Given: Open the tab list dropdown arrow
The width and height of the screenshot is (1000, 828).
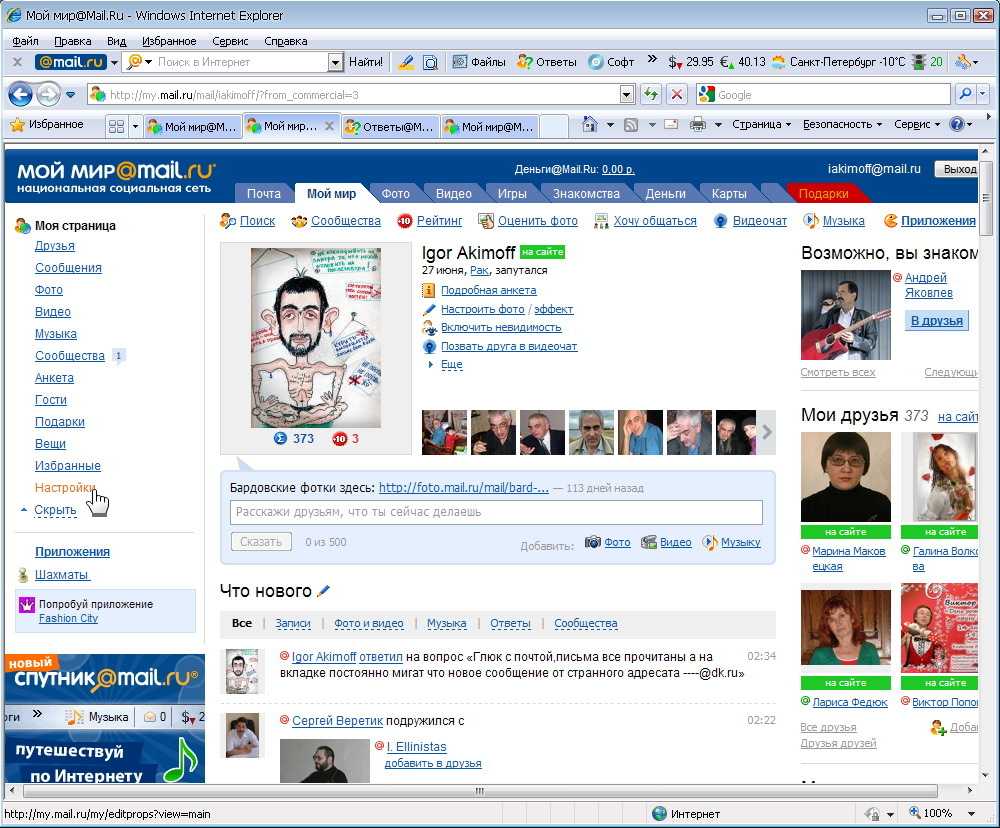Looking at the screenshot, I should 135,126.
